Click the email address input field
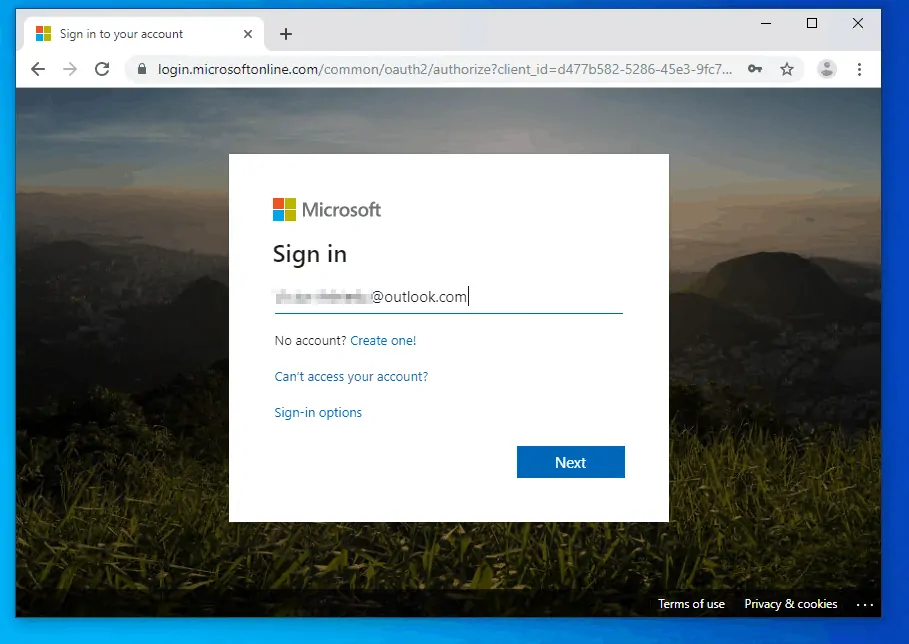This screenshot has width=909, height=644. pos(448,297)
